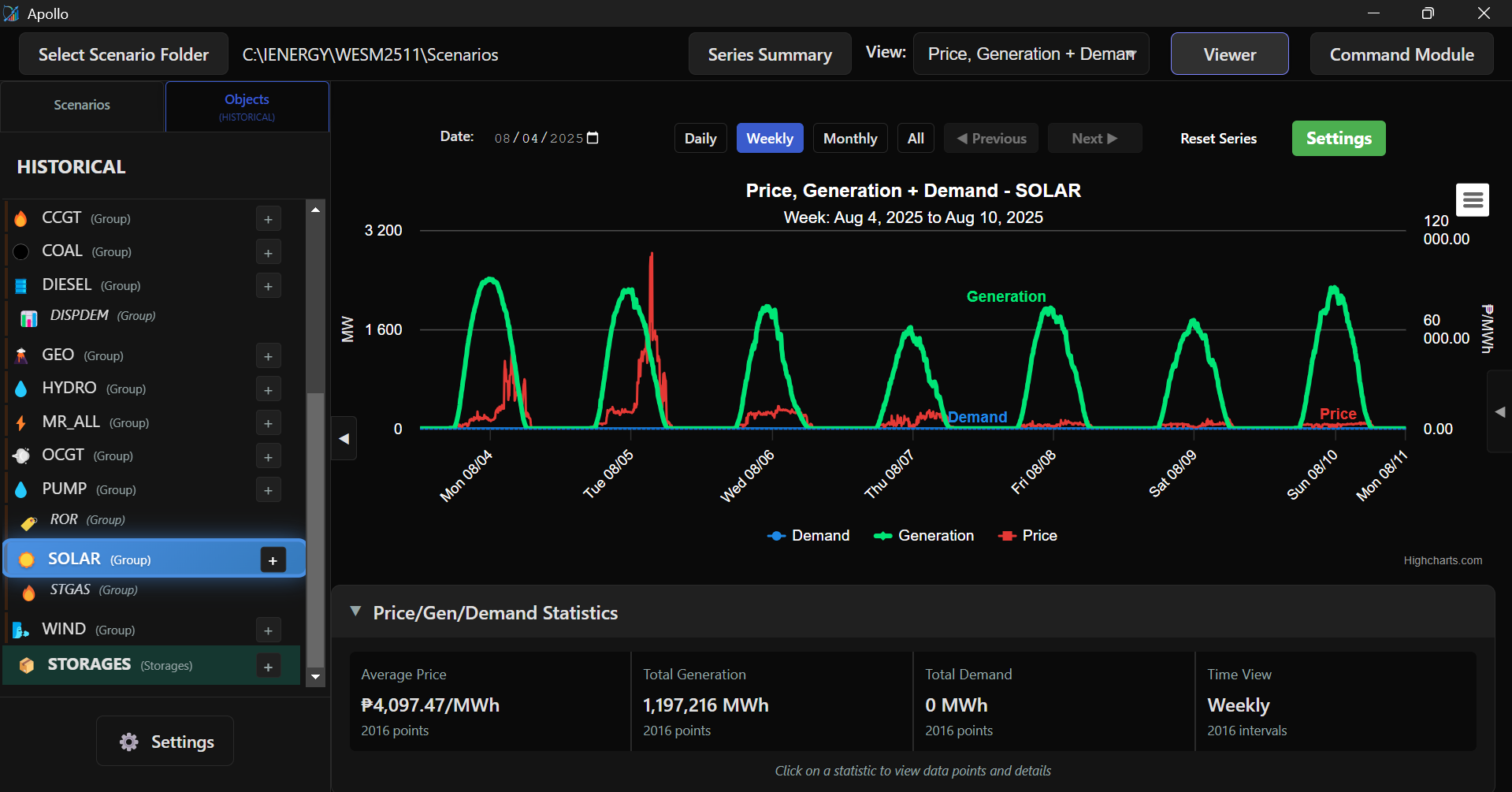Click the GEO volcano icon
Image resolution: width=1512 pixels, height=792 pixels.
[21, 356]
